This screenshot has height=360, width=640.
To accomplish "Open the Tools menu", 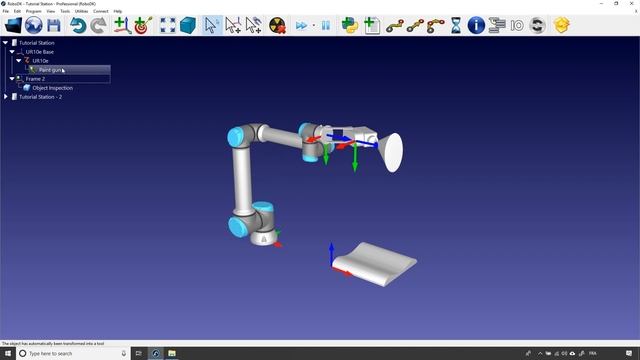I will 65,11.
